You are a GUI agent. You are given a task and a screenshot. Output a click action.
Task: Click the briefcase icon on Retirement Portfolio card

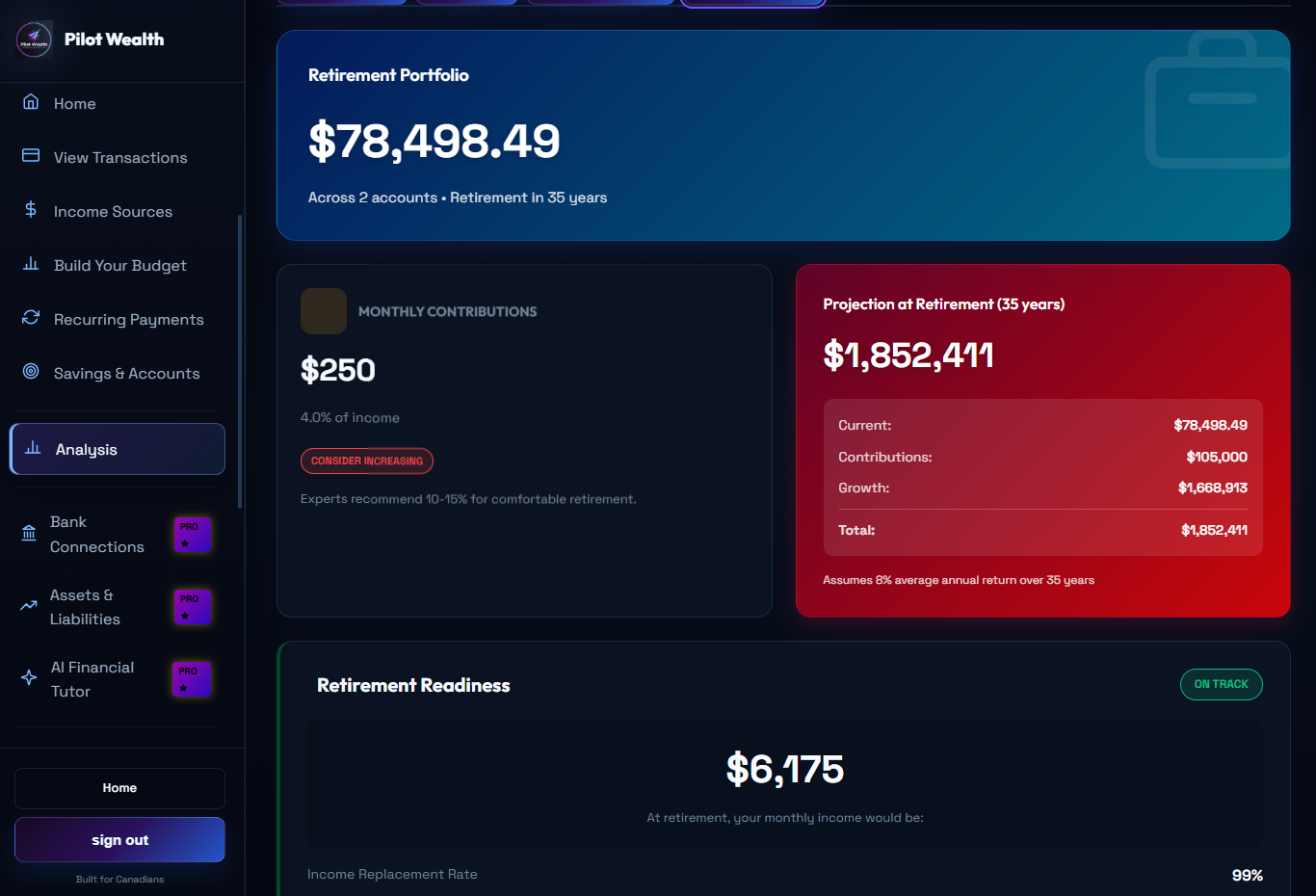pyautogui.click(x=1218, y=100)
